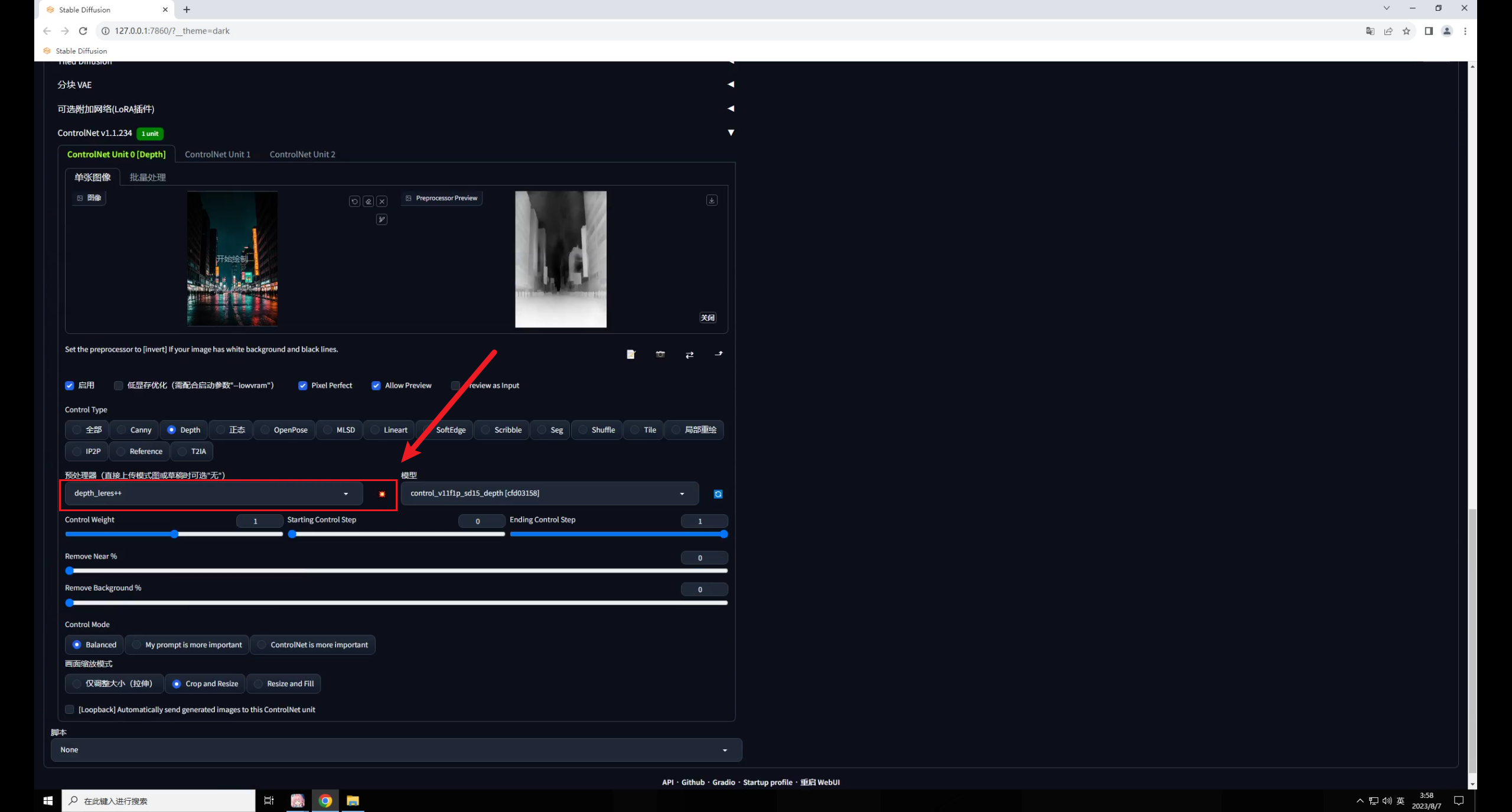Click the swap arrows icon below the preview
The width and height of the screenshot is (1512, 812).
pyautogui.click(x=689, y=355)
